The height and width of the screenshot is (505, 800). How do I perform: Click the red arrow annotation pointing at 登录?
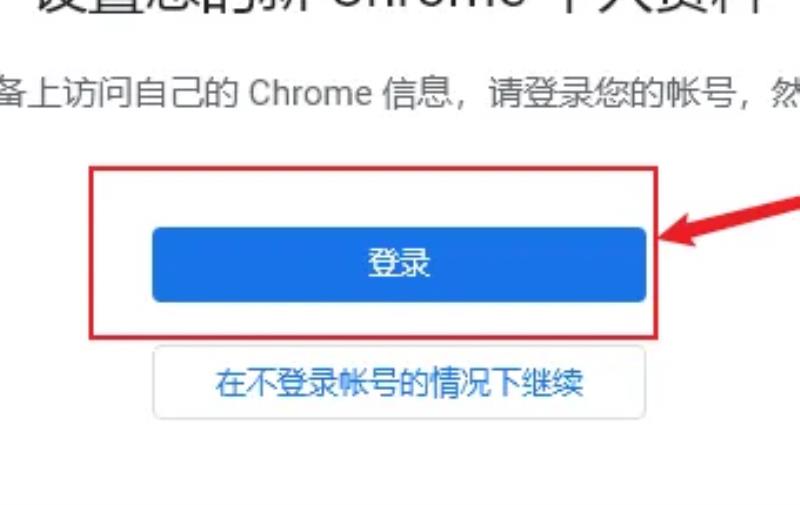click(730, 221)
